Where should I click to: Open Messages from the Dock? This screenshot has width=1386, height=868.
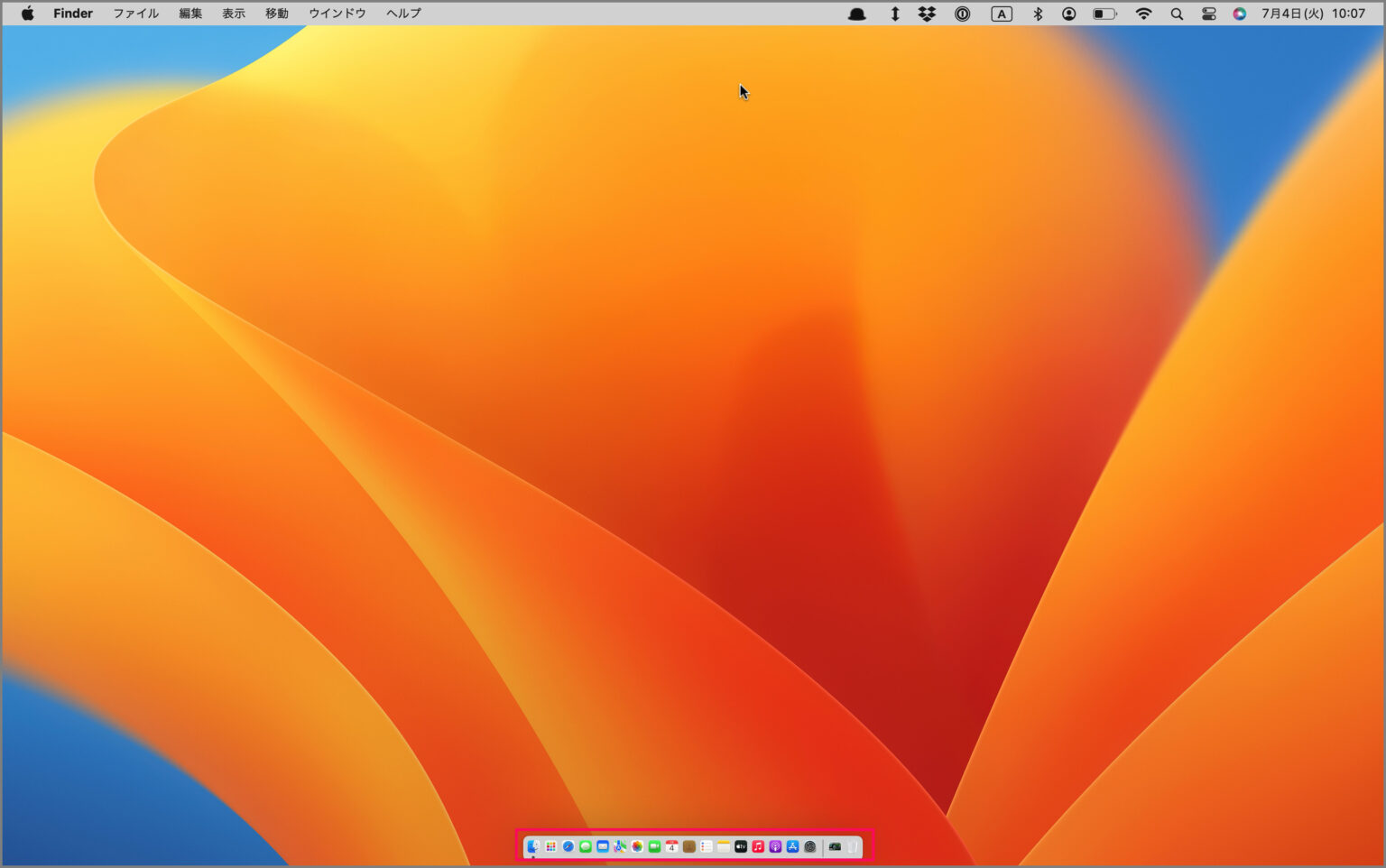pos(586,846)
